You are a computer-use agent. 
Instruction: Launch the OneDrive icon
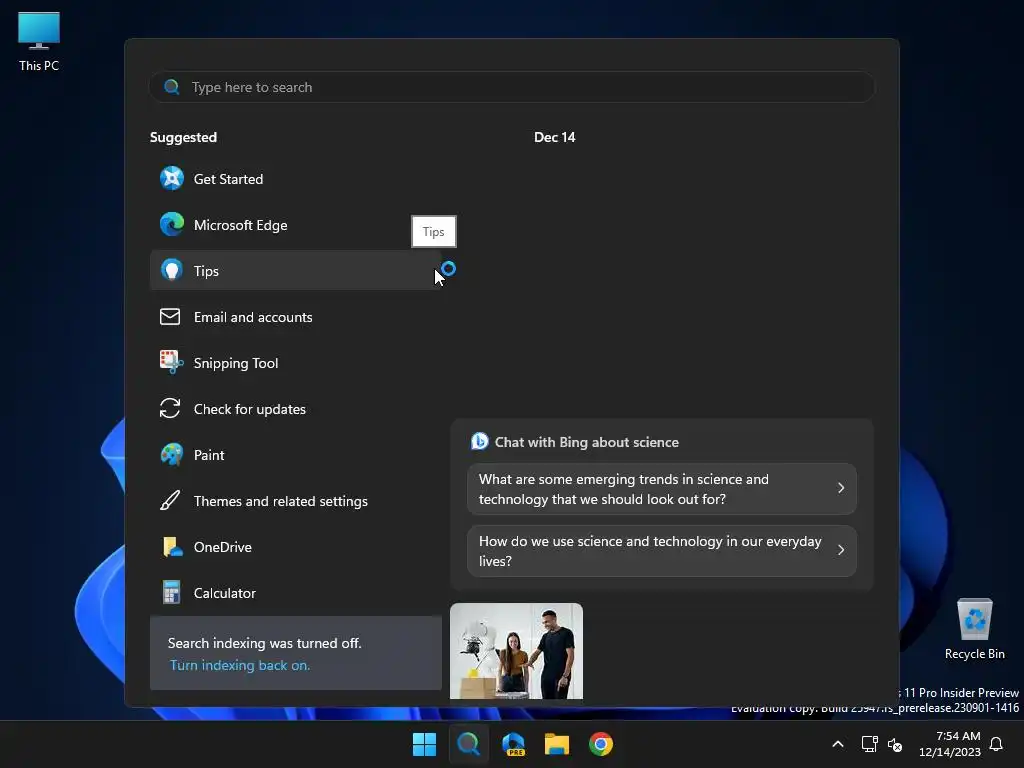tap(172, 547)
